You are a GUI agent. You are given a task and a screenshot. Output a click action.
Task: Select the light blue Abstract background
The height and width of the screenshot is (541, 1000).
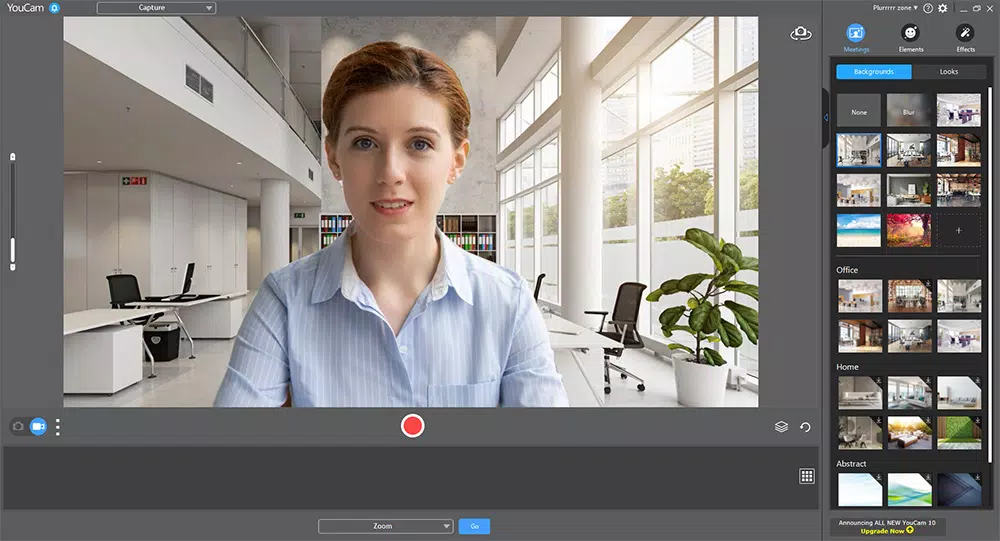pyautogui.click(x=860, y=489)
